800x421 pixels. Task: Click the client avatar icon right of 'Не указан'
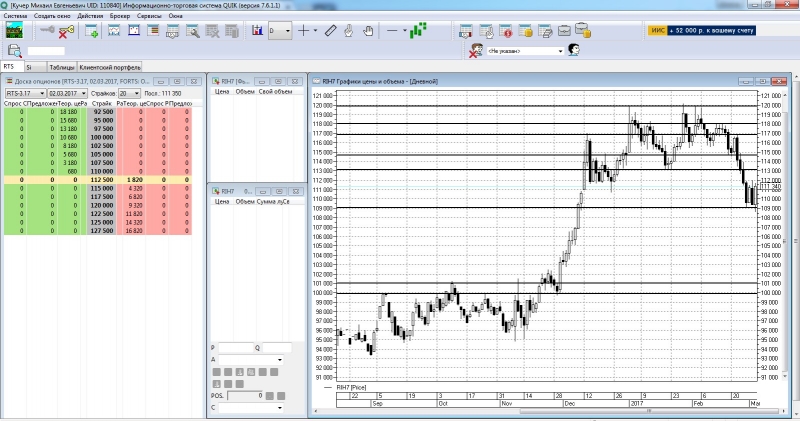point(575,49)
